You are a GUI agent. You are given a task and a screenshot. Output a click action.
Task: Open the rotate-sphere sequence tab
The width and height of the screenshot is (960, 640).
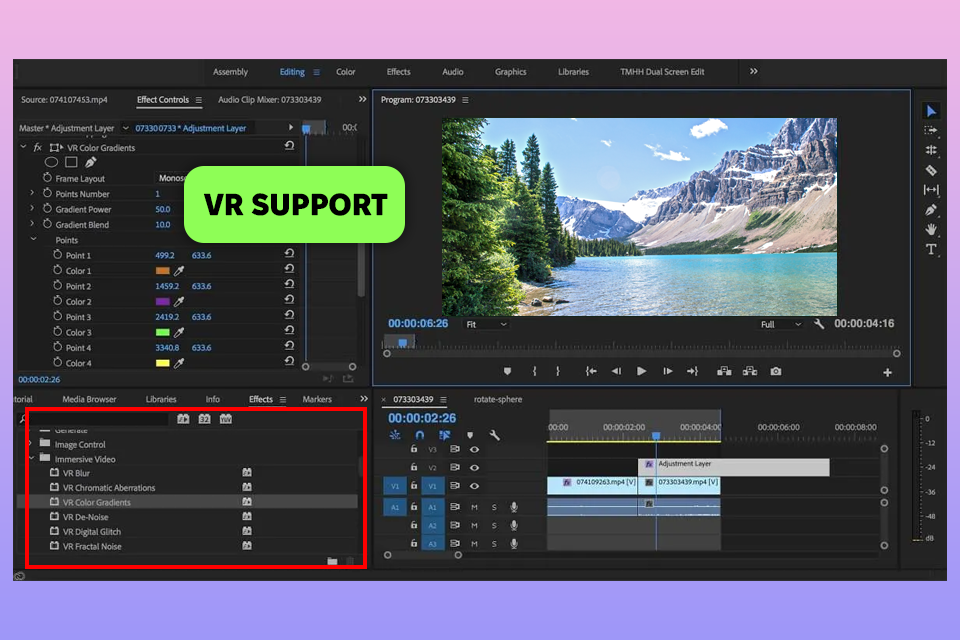pos(498,399)
